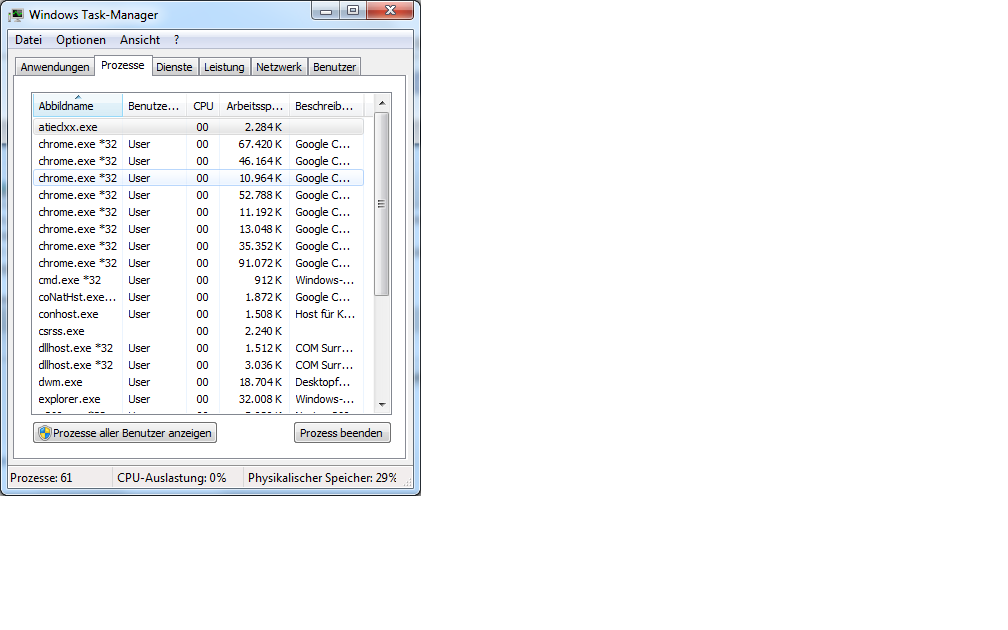Open the Benutzer tab
Viewport: 1008px width, 630px height.
[x=334, y=67]
